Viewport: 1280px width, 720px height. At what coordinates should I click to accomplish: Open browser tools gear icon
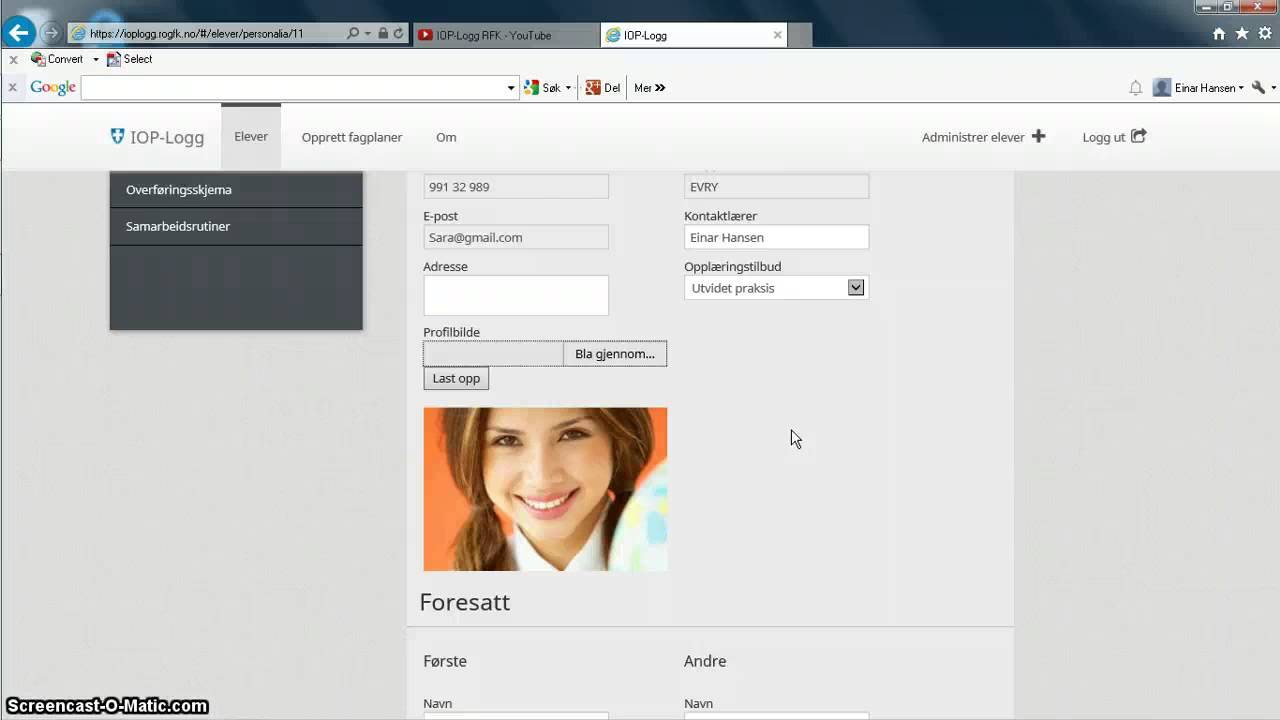[1265, 34]
